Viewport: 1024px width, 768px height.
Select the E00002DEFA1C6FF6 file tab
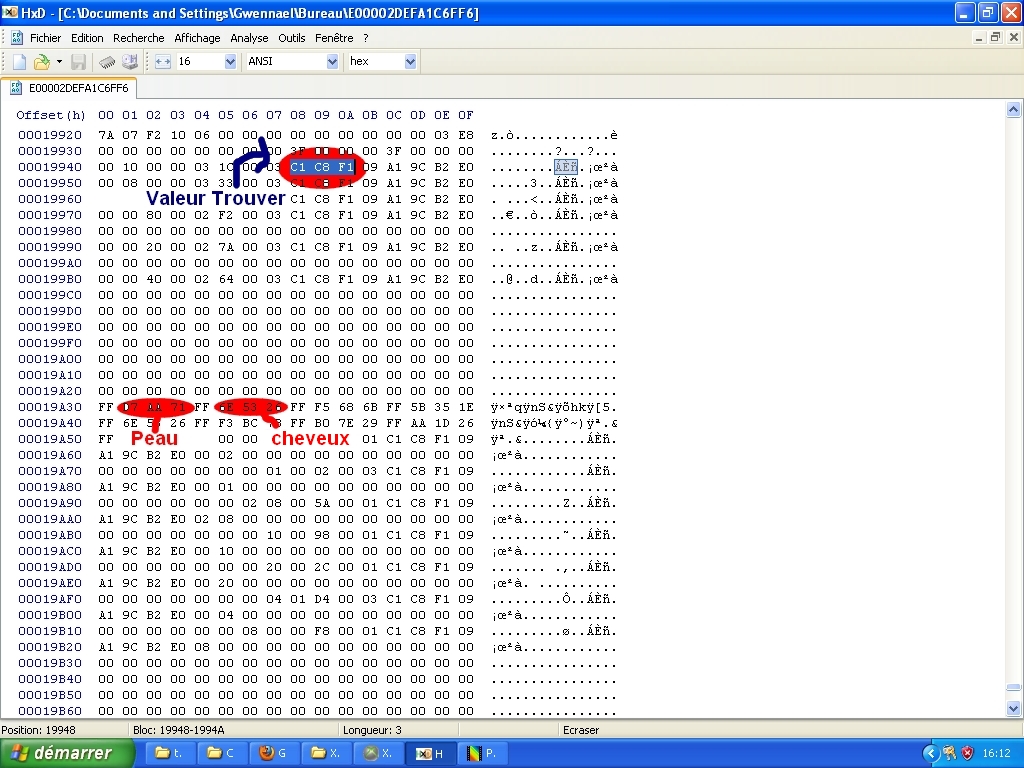click(69, 88)
